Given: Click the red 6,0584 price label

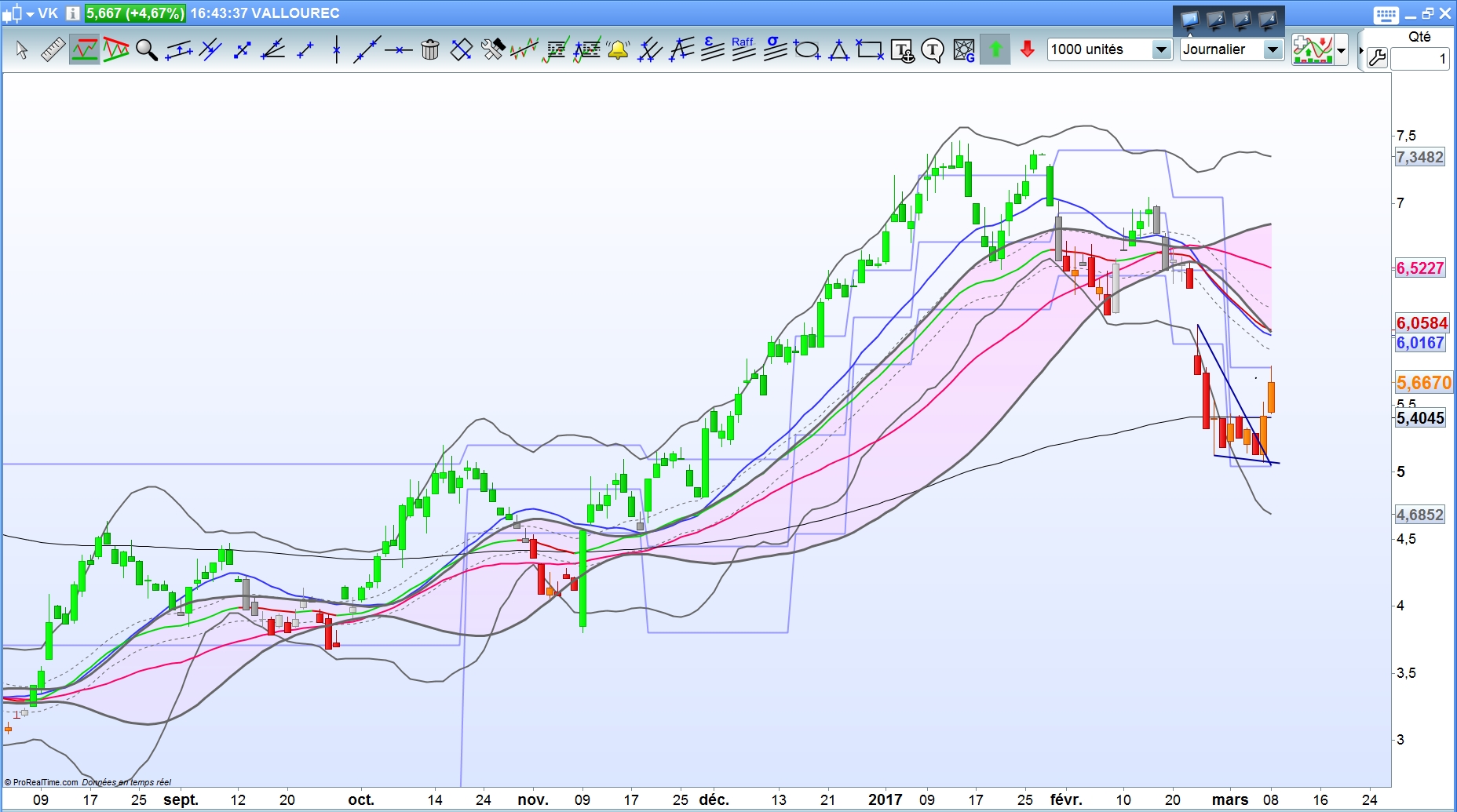Looking at the screenshot, I should coord(1422,323).
